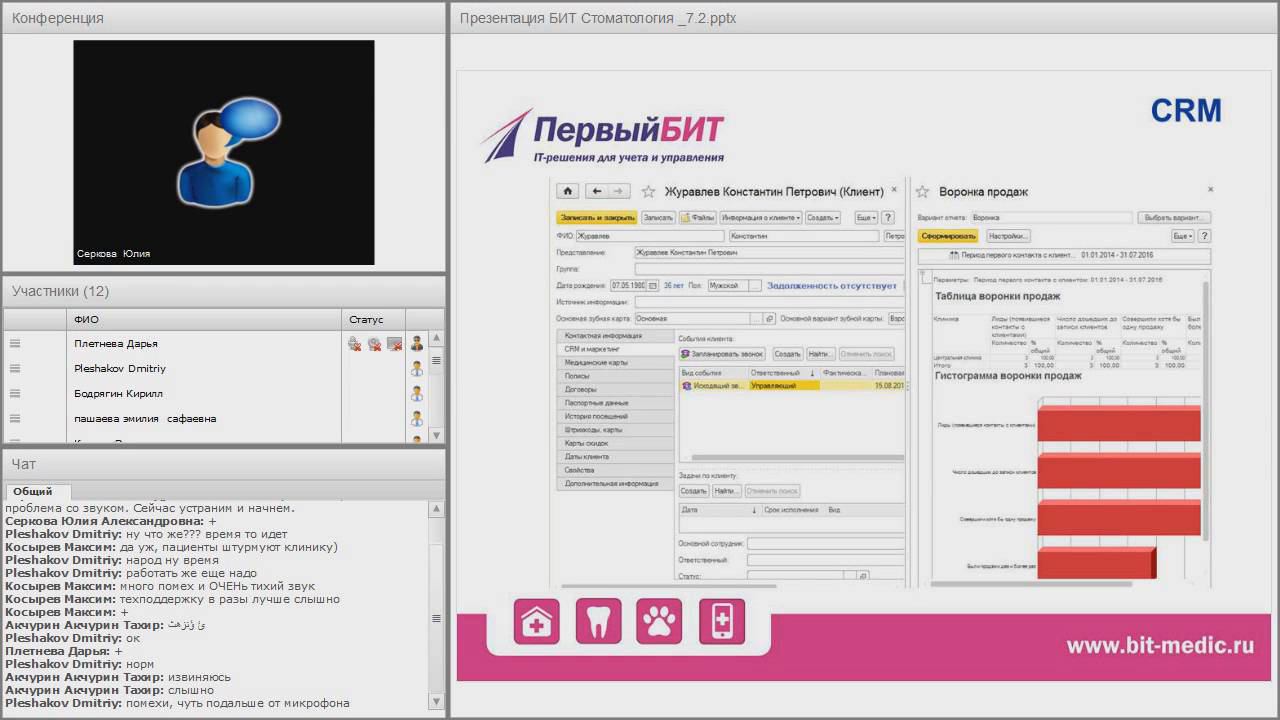Open the Пол selection field

733,286
